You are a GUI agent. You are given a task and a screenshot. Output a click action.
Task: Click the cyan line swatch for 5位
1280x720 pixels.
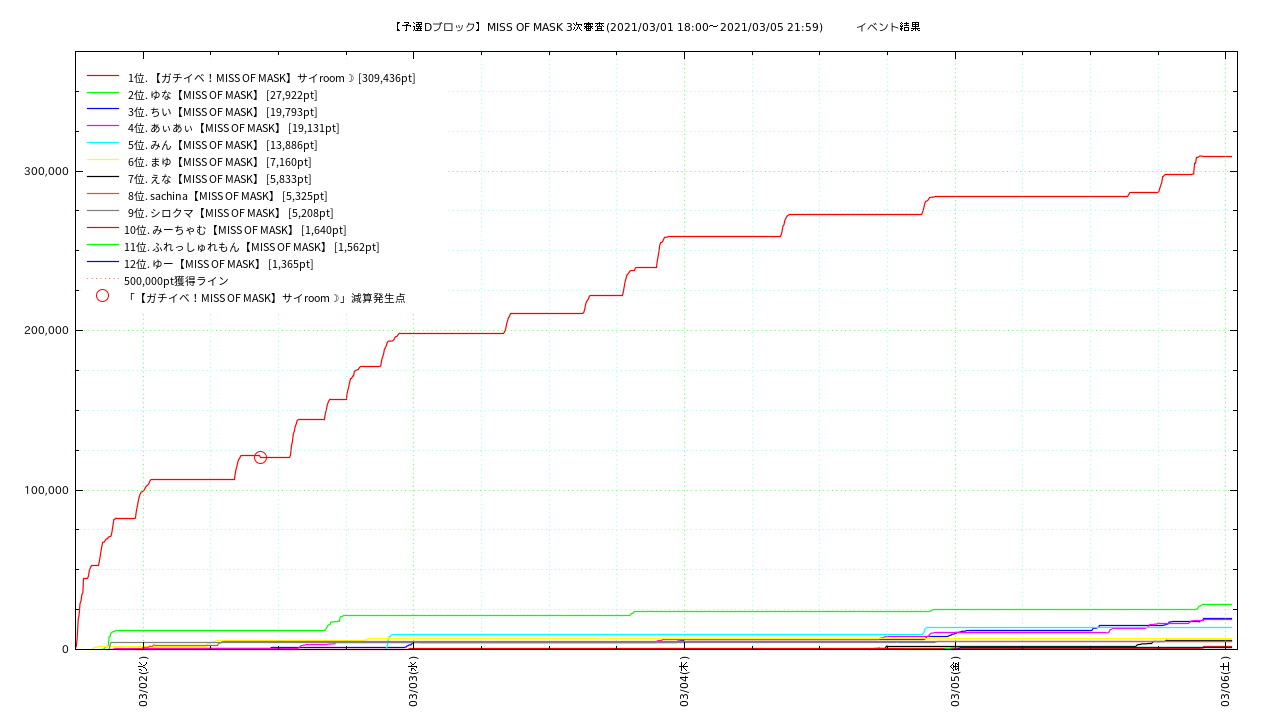tap(103, 143)
